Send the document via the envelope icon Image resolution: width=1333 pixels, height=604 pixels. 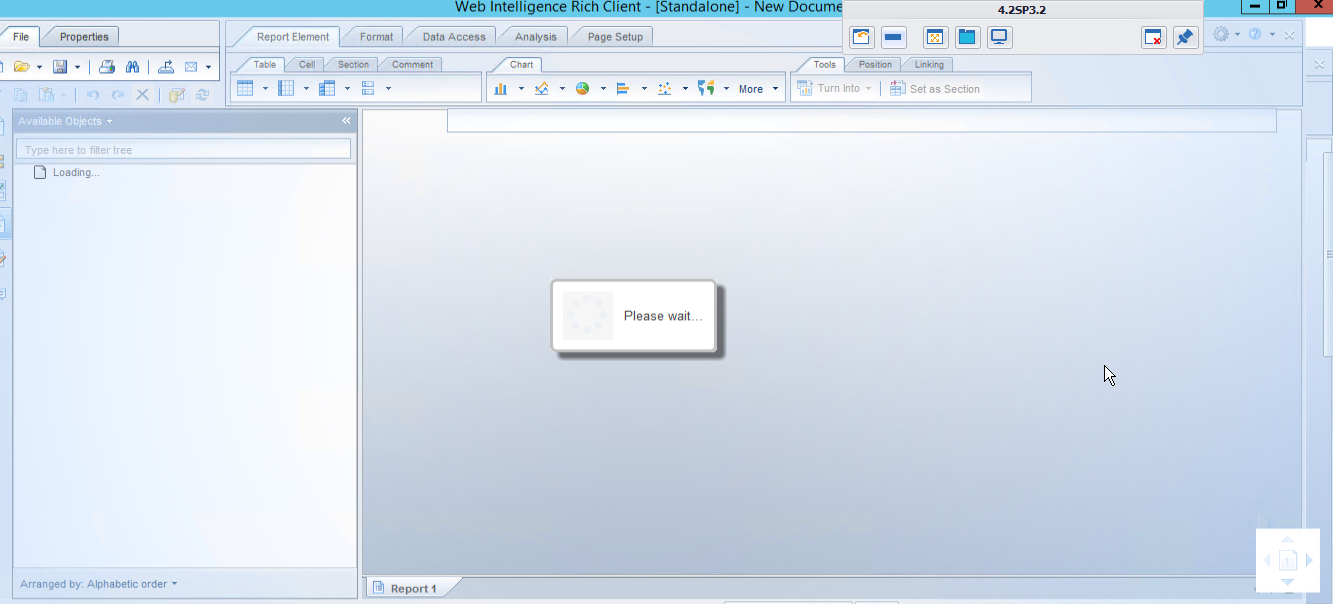(191, 67)
